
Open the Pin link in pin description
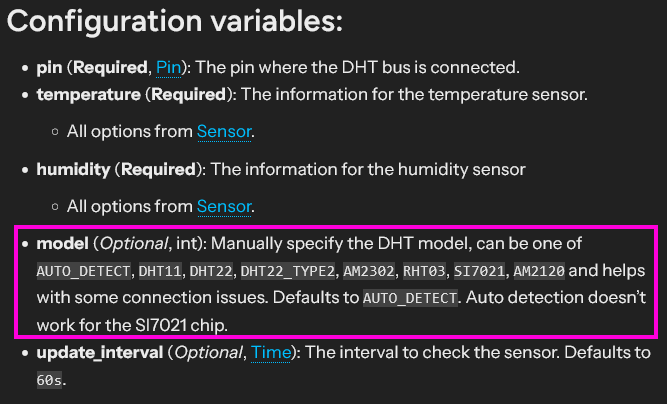pyautogui.click(x=170, y=68)
